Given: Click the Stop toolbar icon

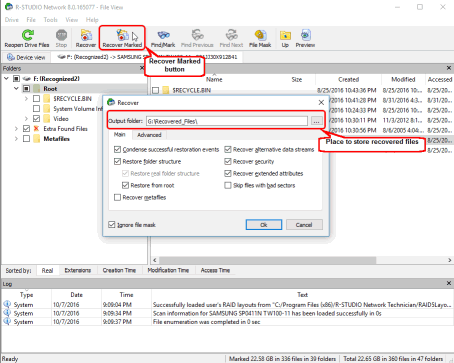Looking at the screenshot, I should [x=61, y=35].
